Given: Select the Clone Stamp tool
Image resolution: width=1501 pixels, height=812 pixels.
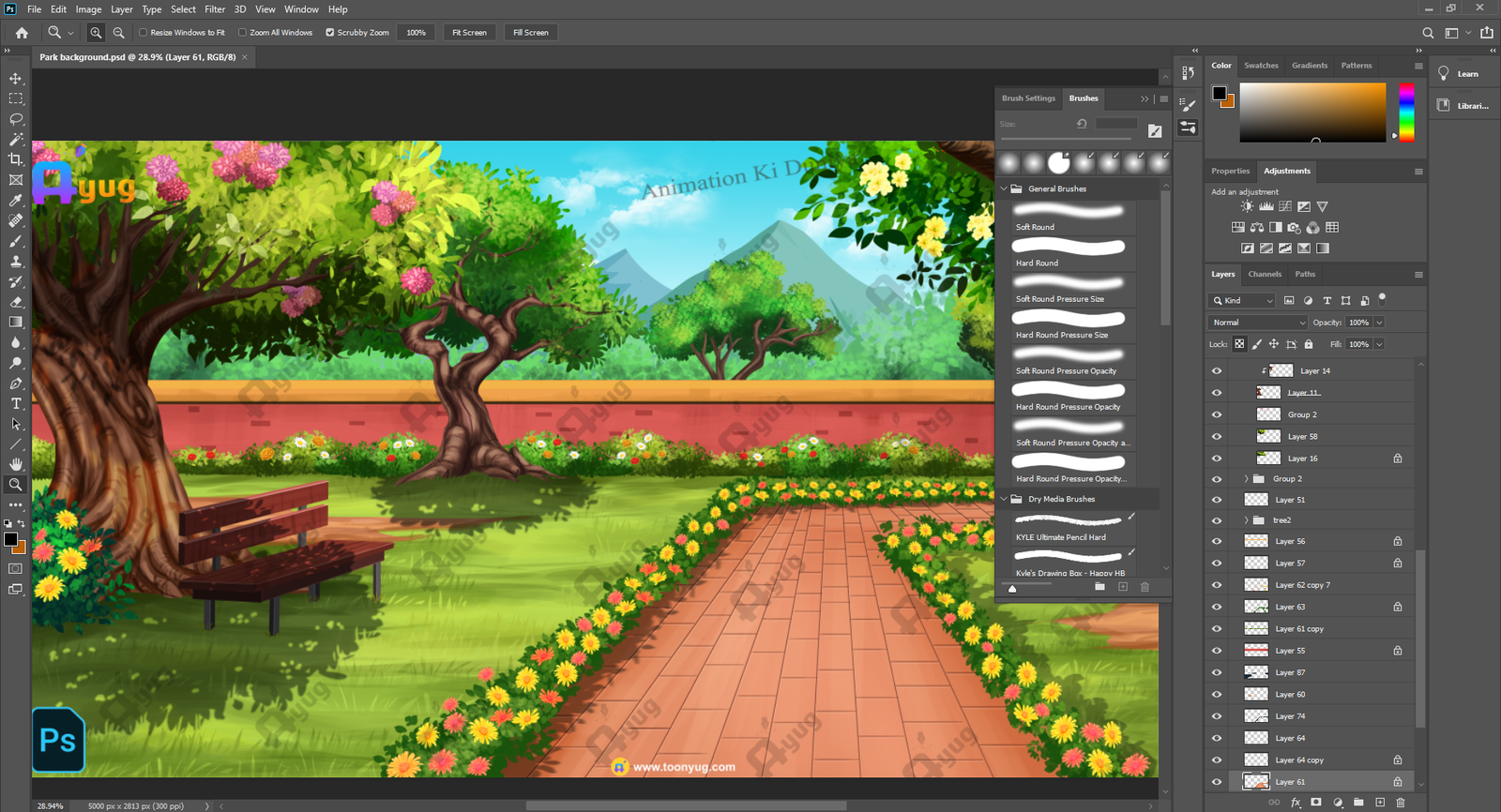Looking at the screenshot, I should (16, 262).
